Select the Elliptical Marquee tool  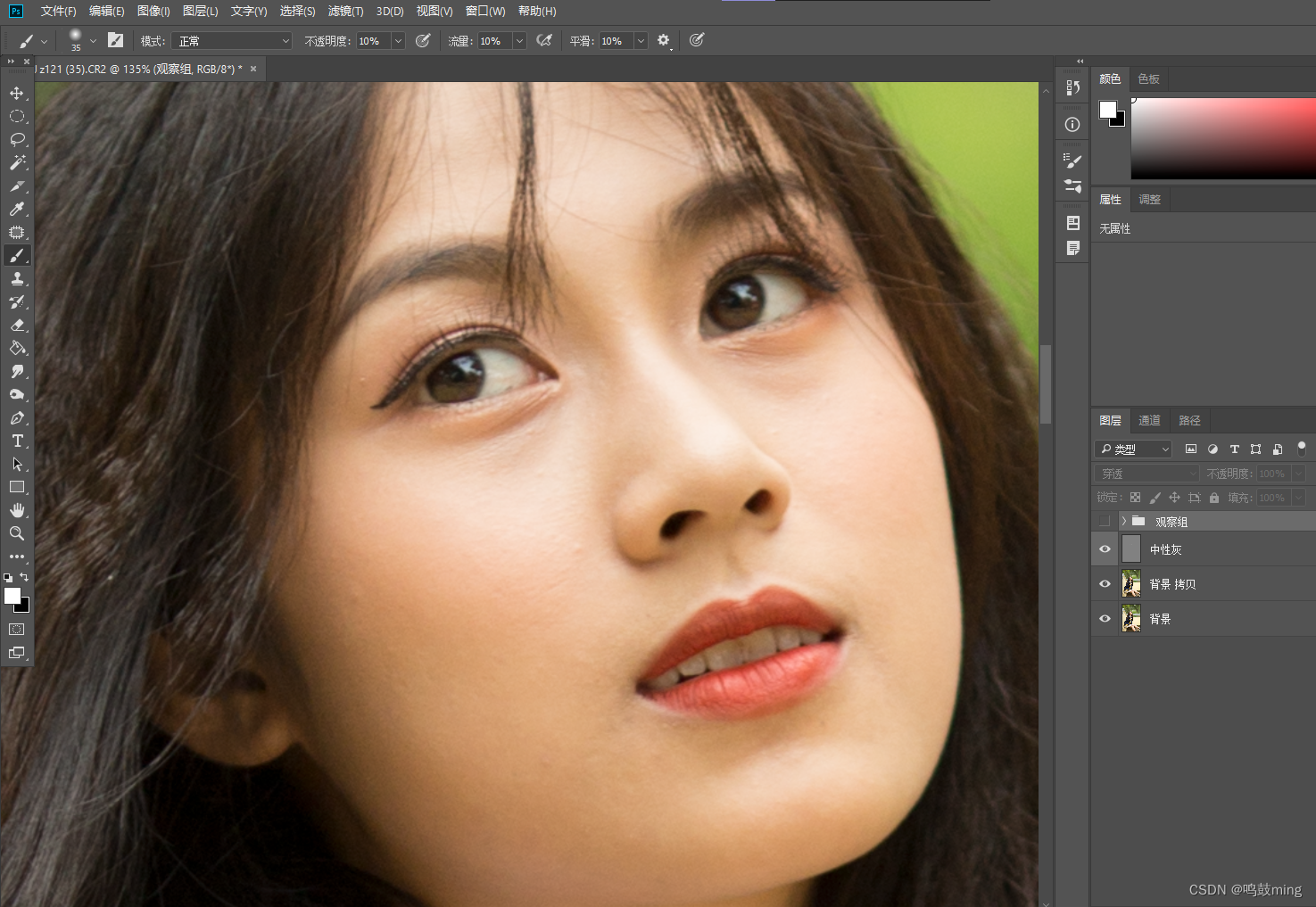[17, 117]
